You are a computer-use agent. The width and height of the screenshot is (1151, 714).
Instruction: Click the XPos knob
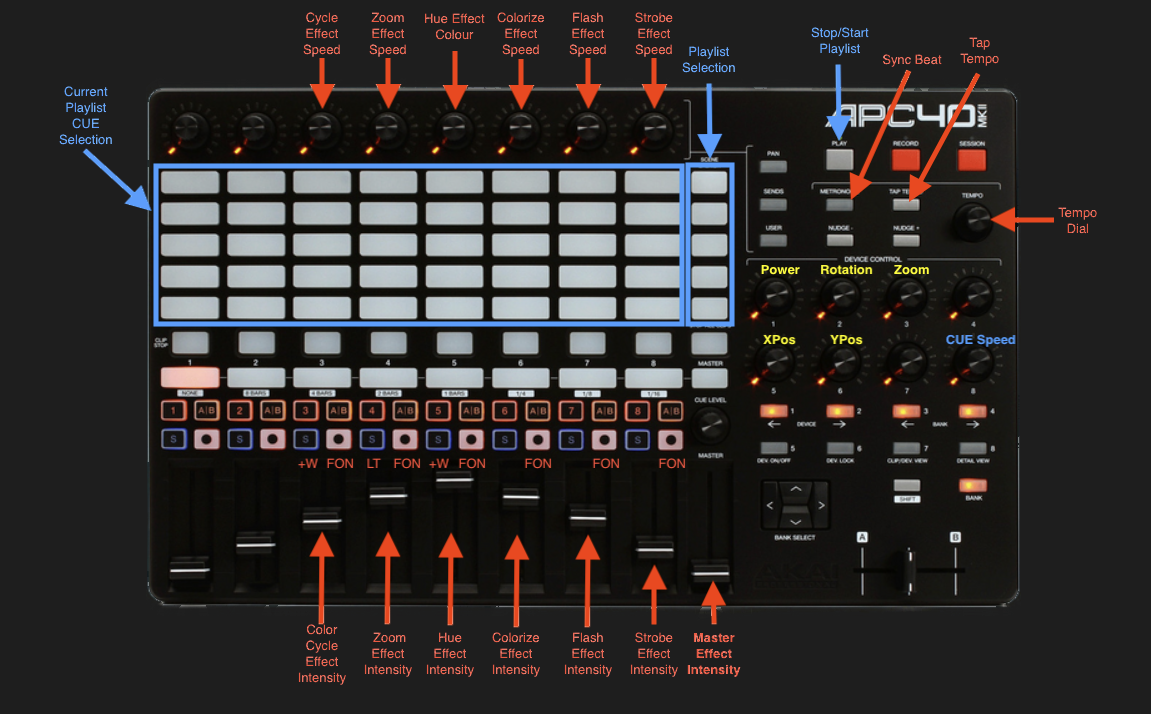tap(774, 363)
